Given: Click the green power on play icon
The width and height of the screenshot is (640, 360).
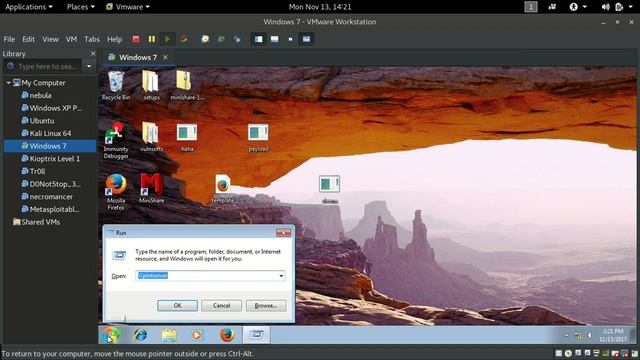Looking at the screenshot, I should [x=167, y=39].
